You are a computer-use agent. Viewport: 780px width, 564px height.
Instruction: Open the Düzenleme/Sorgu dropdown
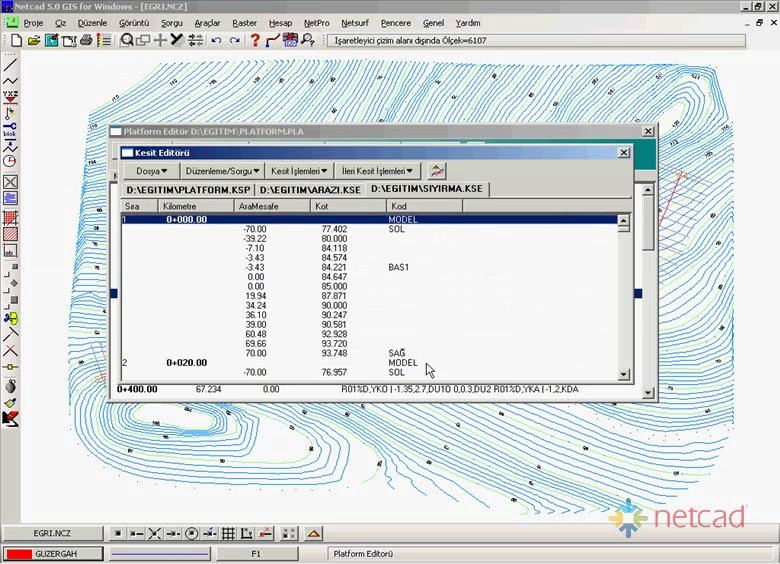(222, 171)
